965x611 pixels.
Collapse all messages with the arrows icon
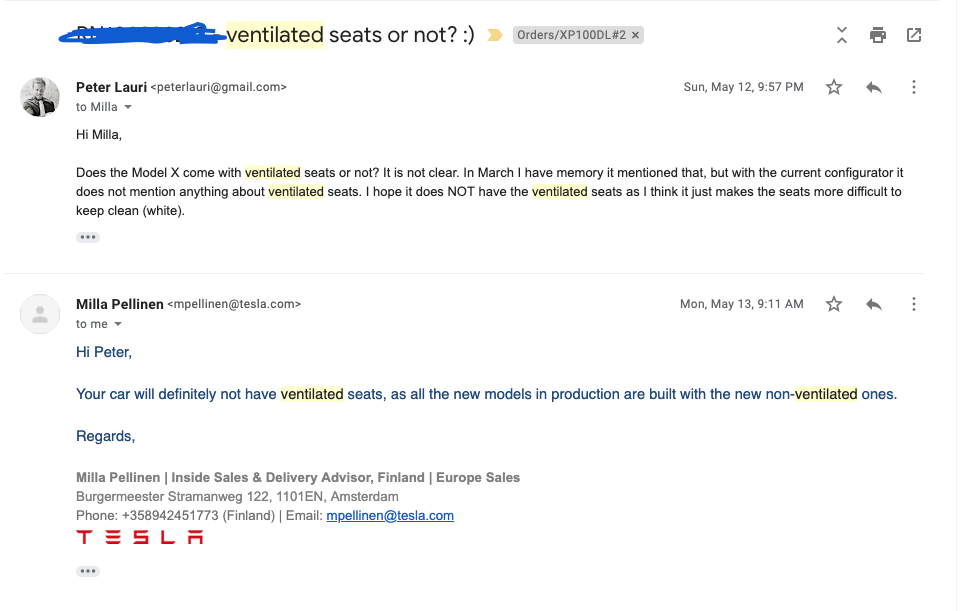coord(842,35)
